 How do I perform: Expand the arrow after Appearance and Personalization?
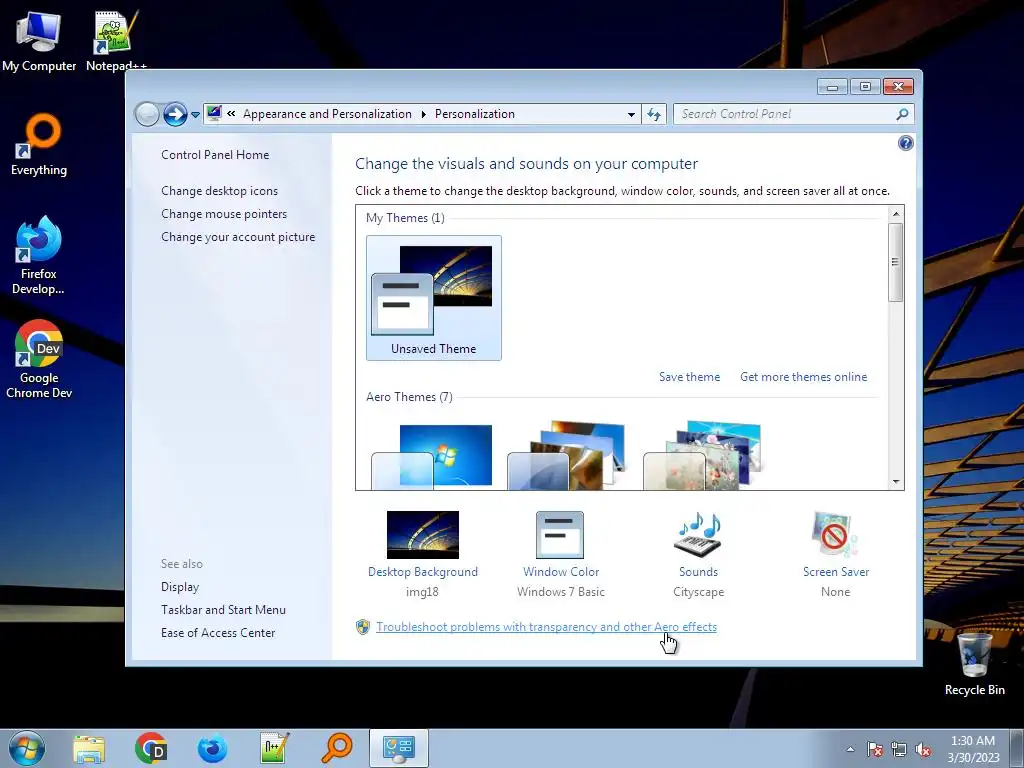tap(423, 114)
